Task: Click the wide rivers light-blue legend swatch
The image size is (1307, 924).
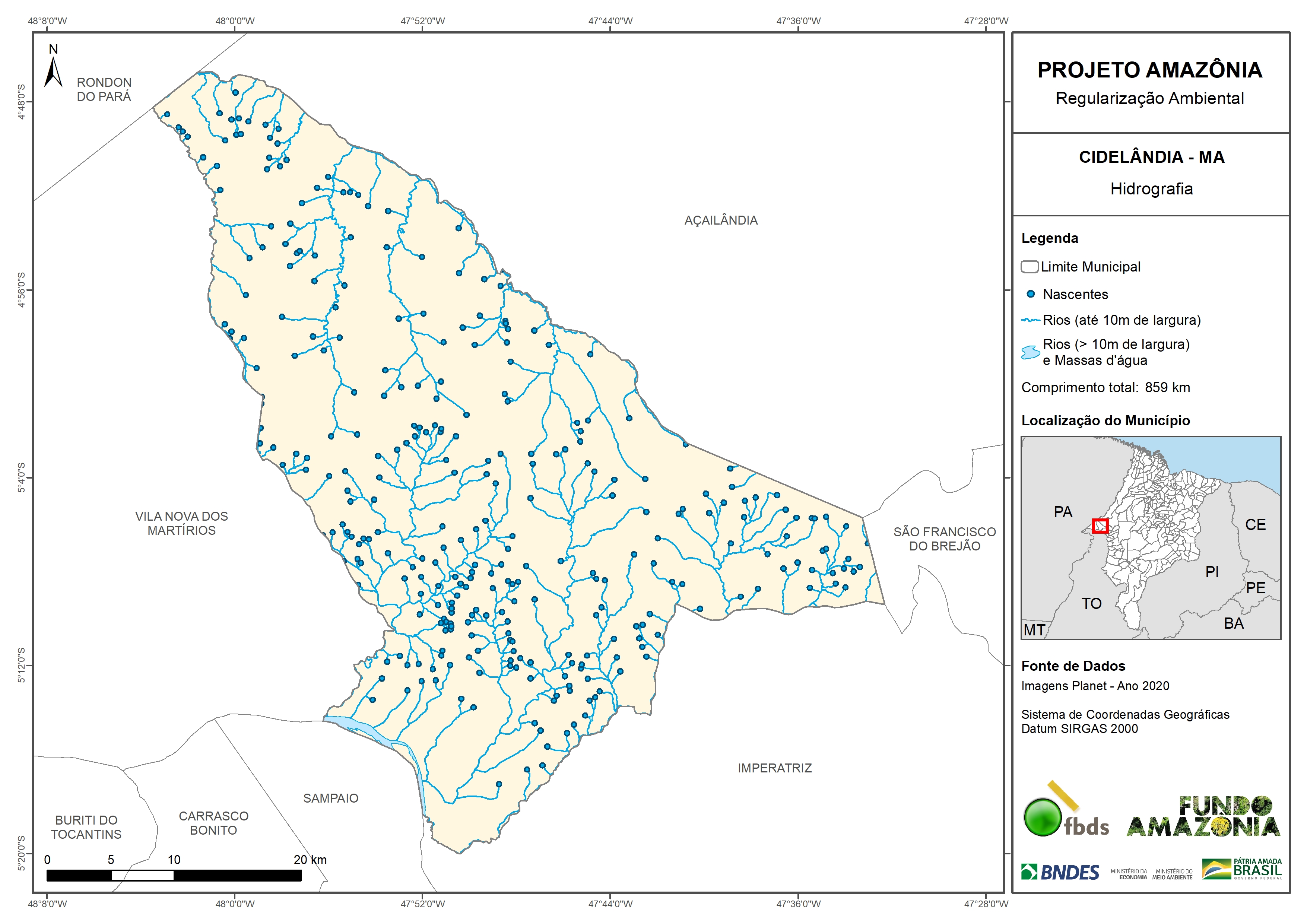Action: [x=1030, y=352]
